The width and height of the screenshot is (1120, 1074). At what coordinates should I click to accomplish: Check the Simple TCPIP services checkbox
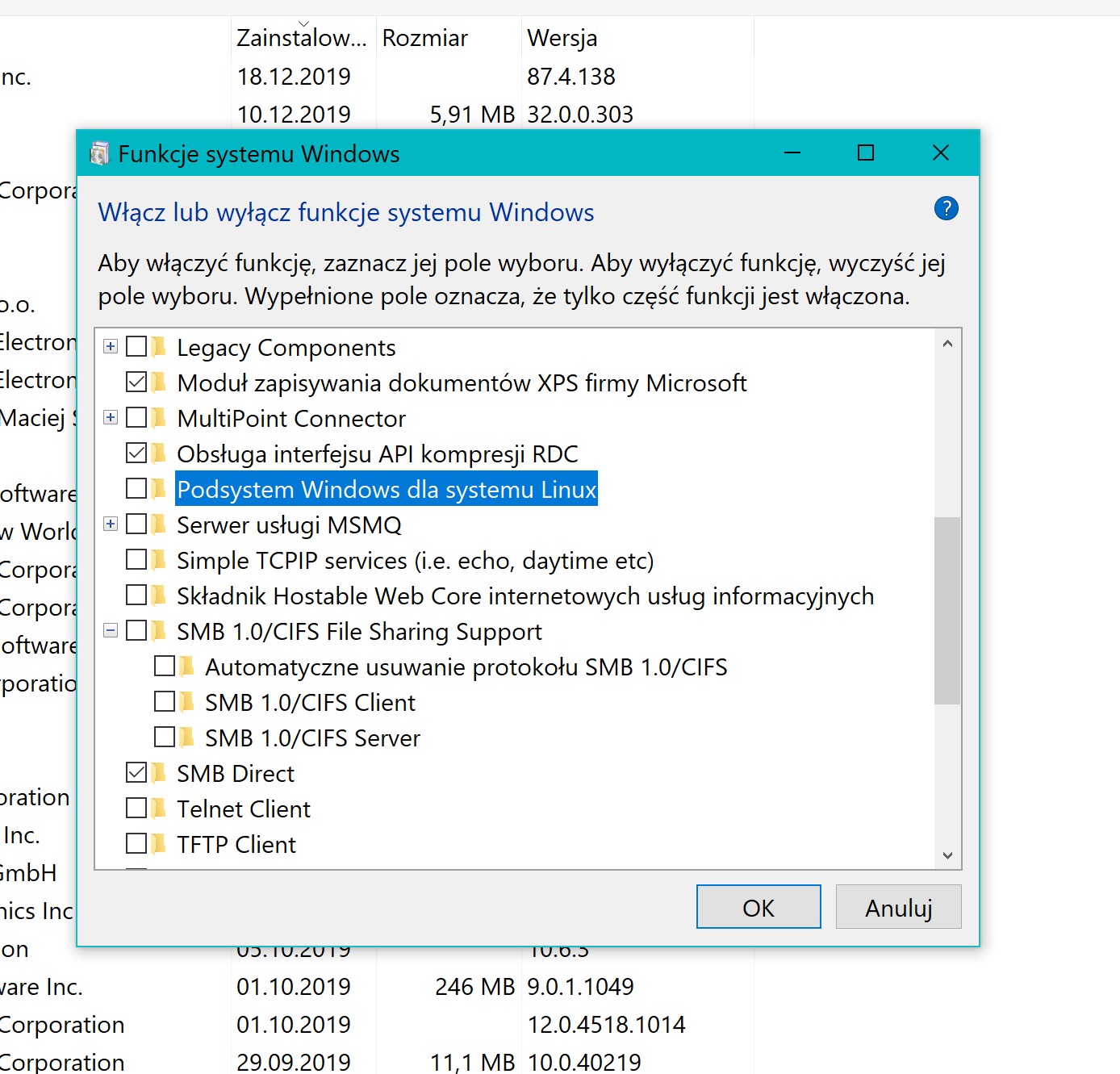(x=136, y=559)
